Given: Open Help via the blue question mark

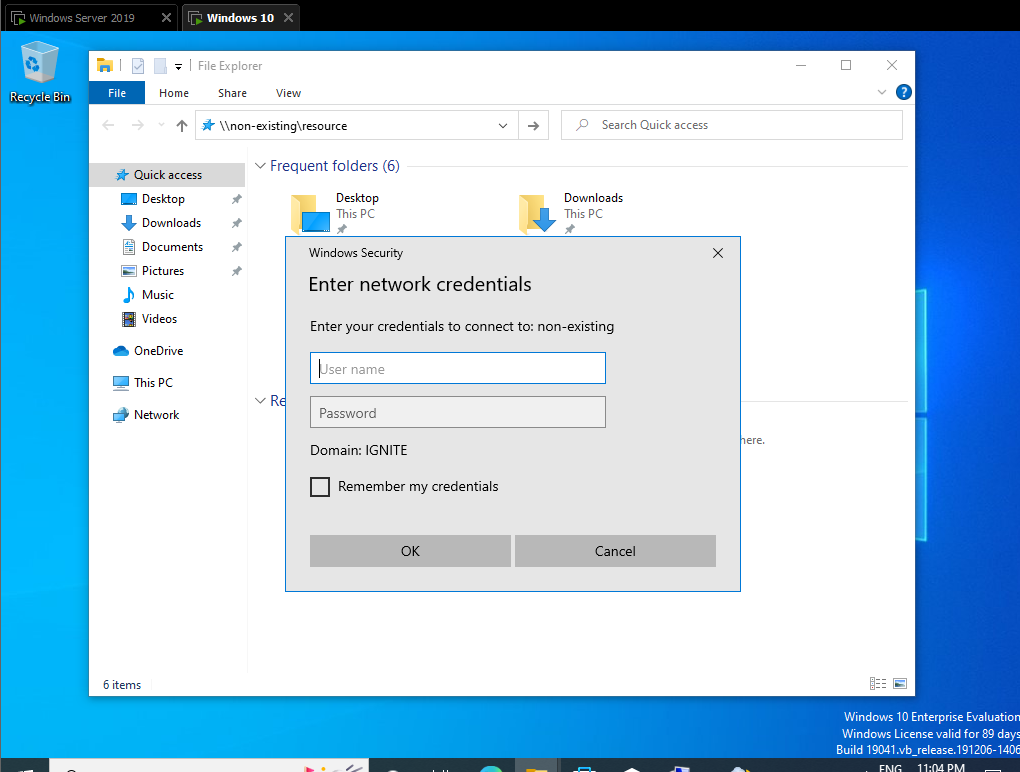Looking at the screenshot, I should point(903,92).
